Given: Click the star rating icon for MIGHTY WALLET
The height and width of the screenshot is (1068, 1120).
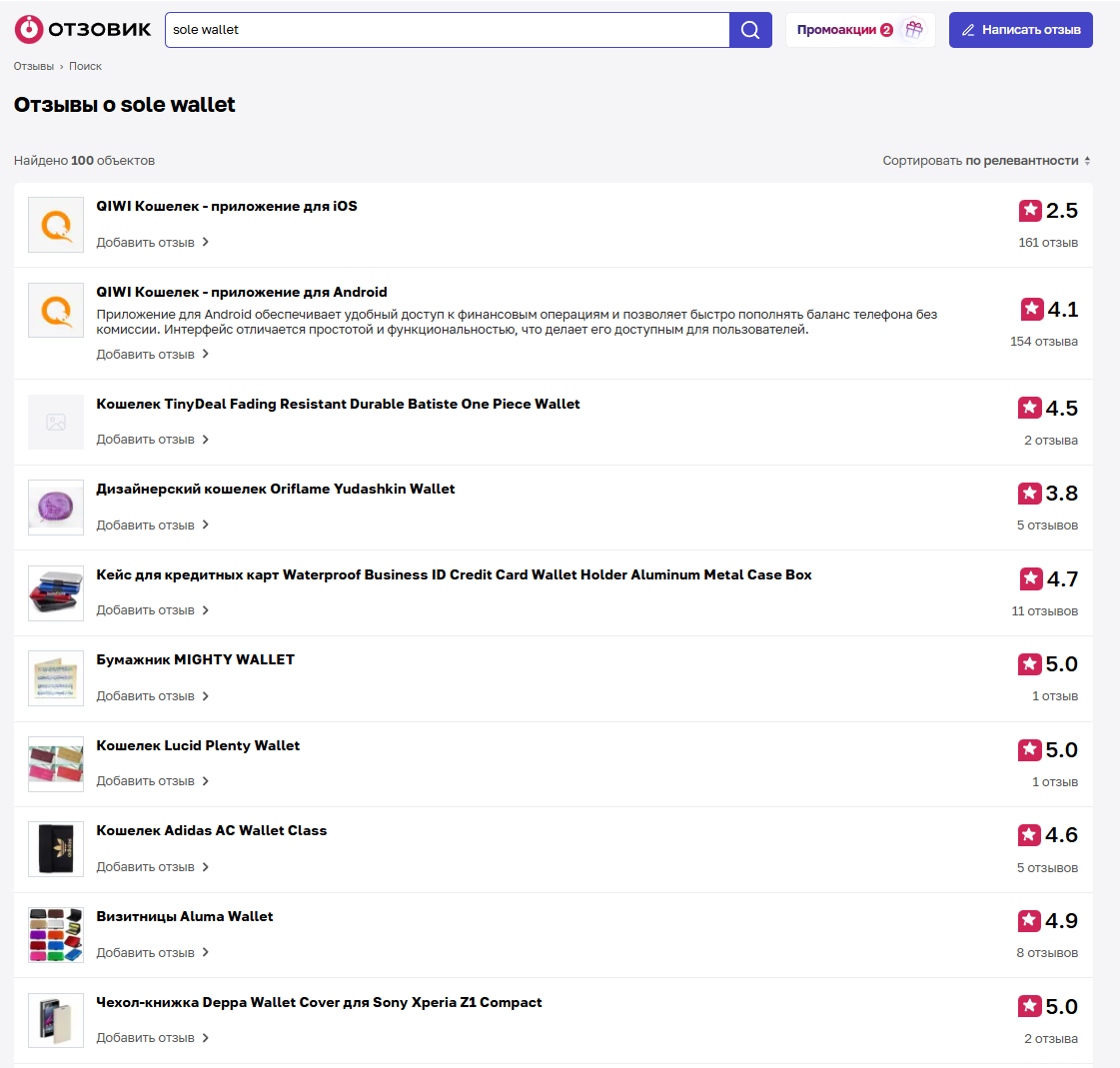Looking at the screenshot, I should tap(1030, 664).
